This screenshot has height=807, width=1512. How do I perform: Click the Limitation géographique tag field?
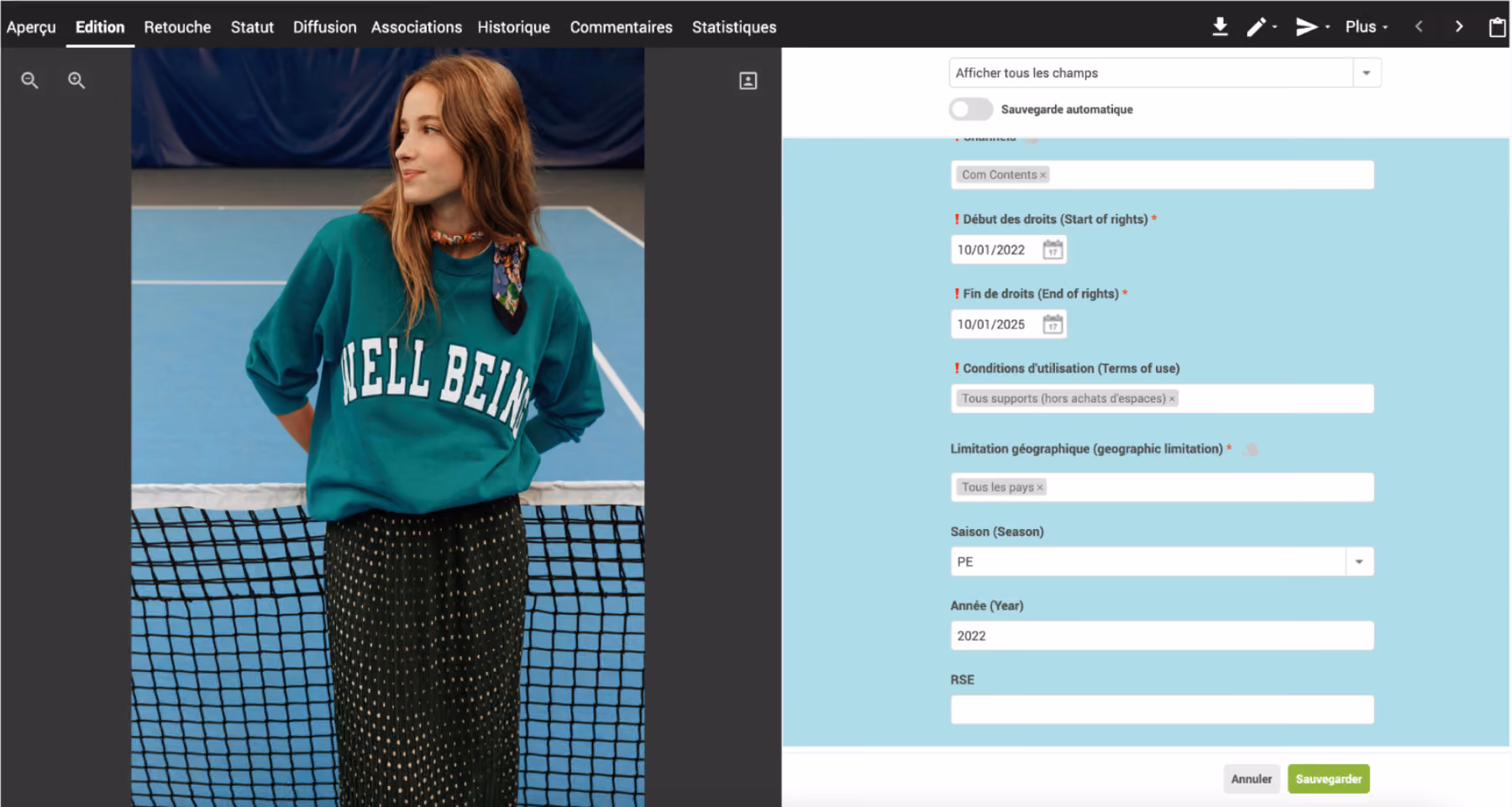pos(1163,487)
